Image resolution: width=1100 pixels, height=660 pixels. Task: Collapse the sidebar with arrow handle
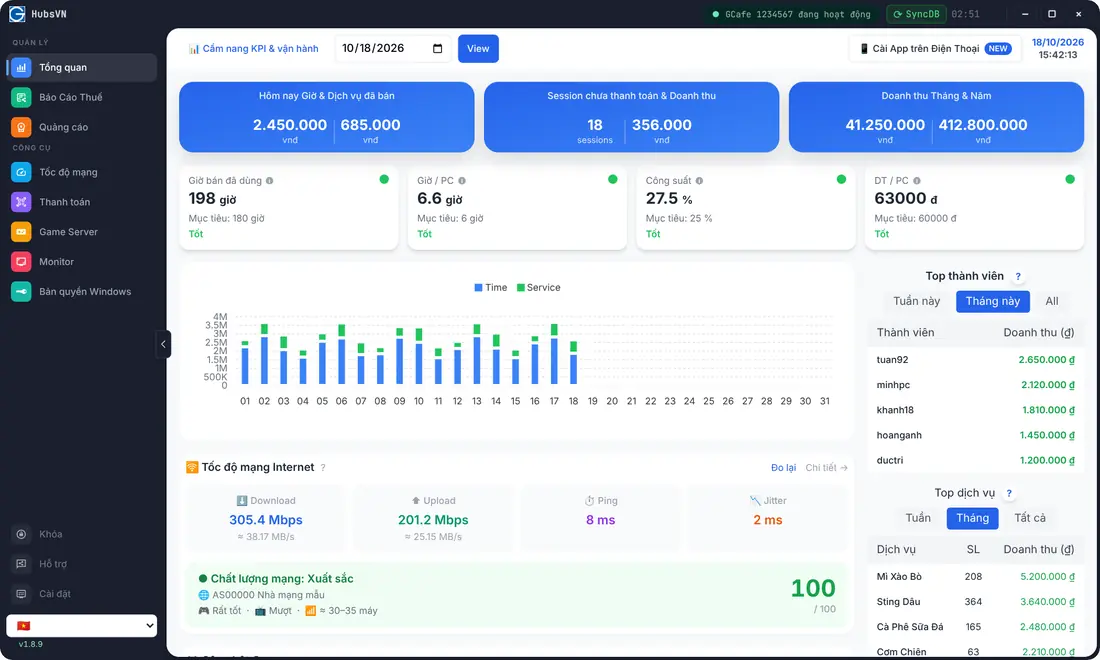click(163, 344)
